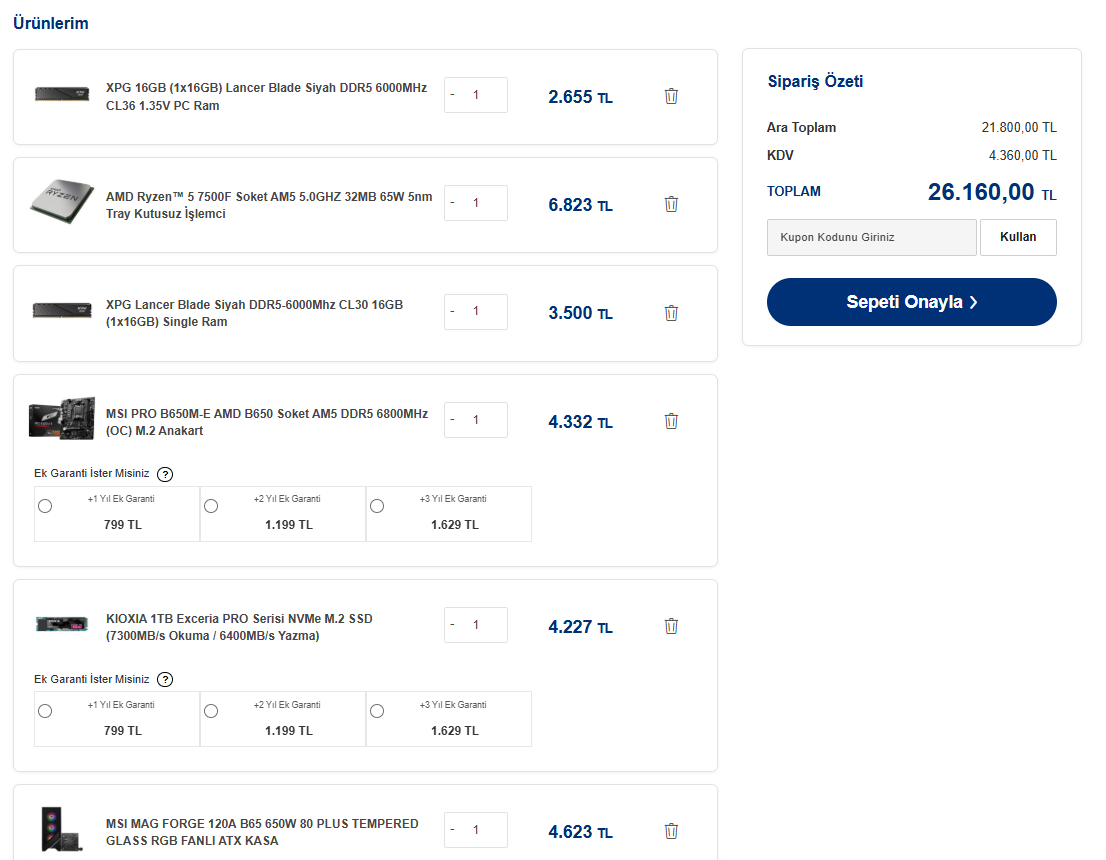Select +2 year warranty for MSI motherboard
This screenshot has height=860, width=1106.
tap(211, 506)
